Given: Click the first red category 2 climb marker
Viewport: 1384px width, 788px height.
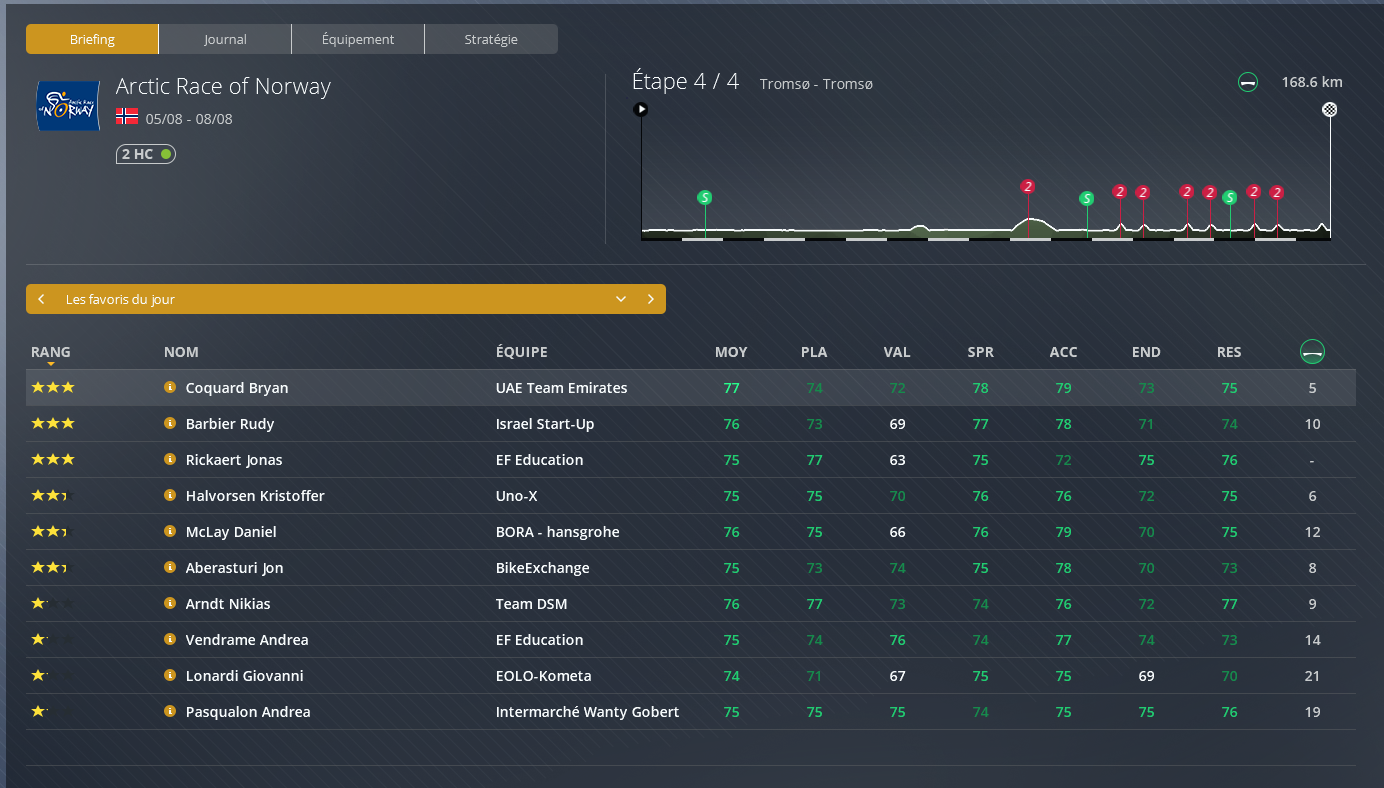Looking at the screenshot, I should 1027,186.
